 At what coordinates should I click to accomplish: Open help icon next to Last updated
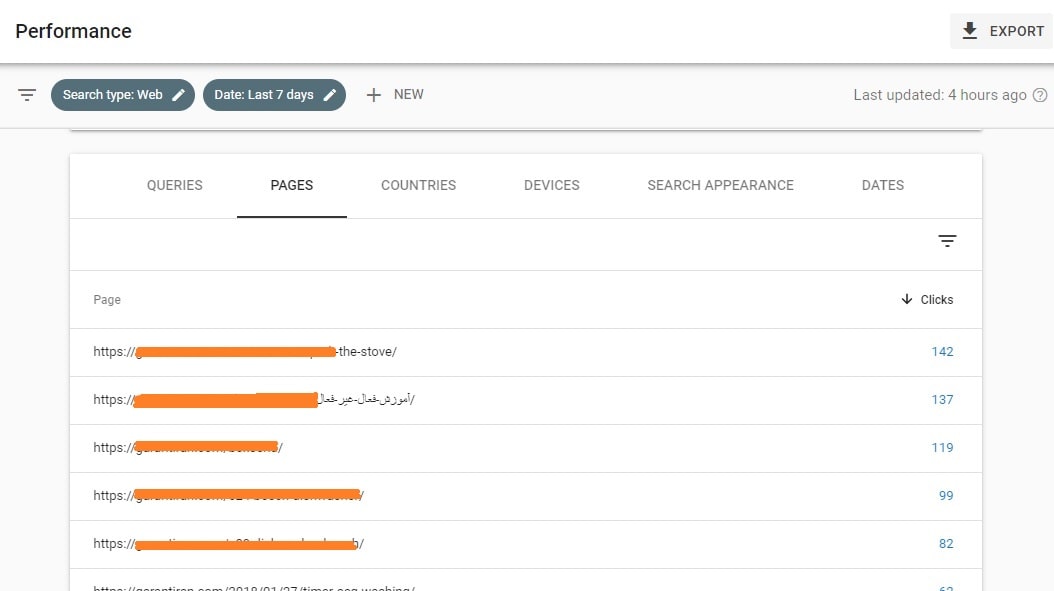click(1040, 95)
